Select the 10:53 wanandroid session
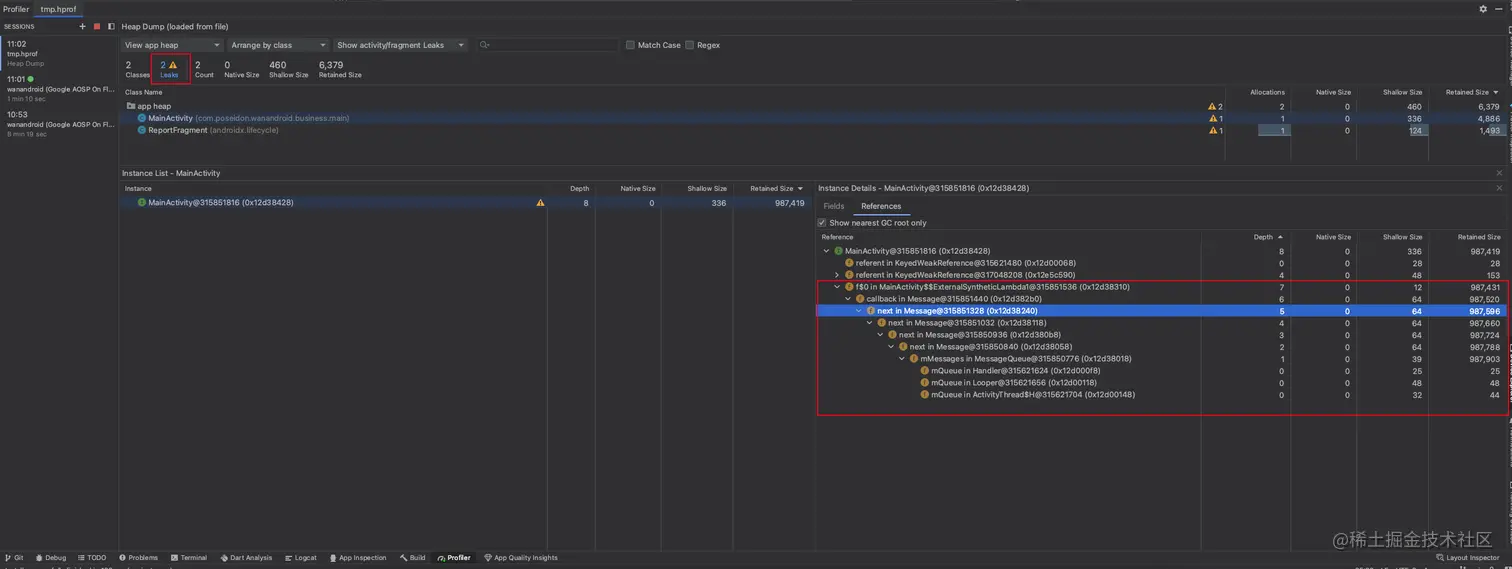The height and width of the screenshot is (569, 1512). pyautogui.click(x=58, y=124)
